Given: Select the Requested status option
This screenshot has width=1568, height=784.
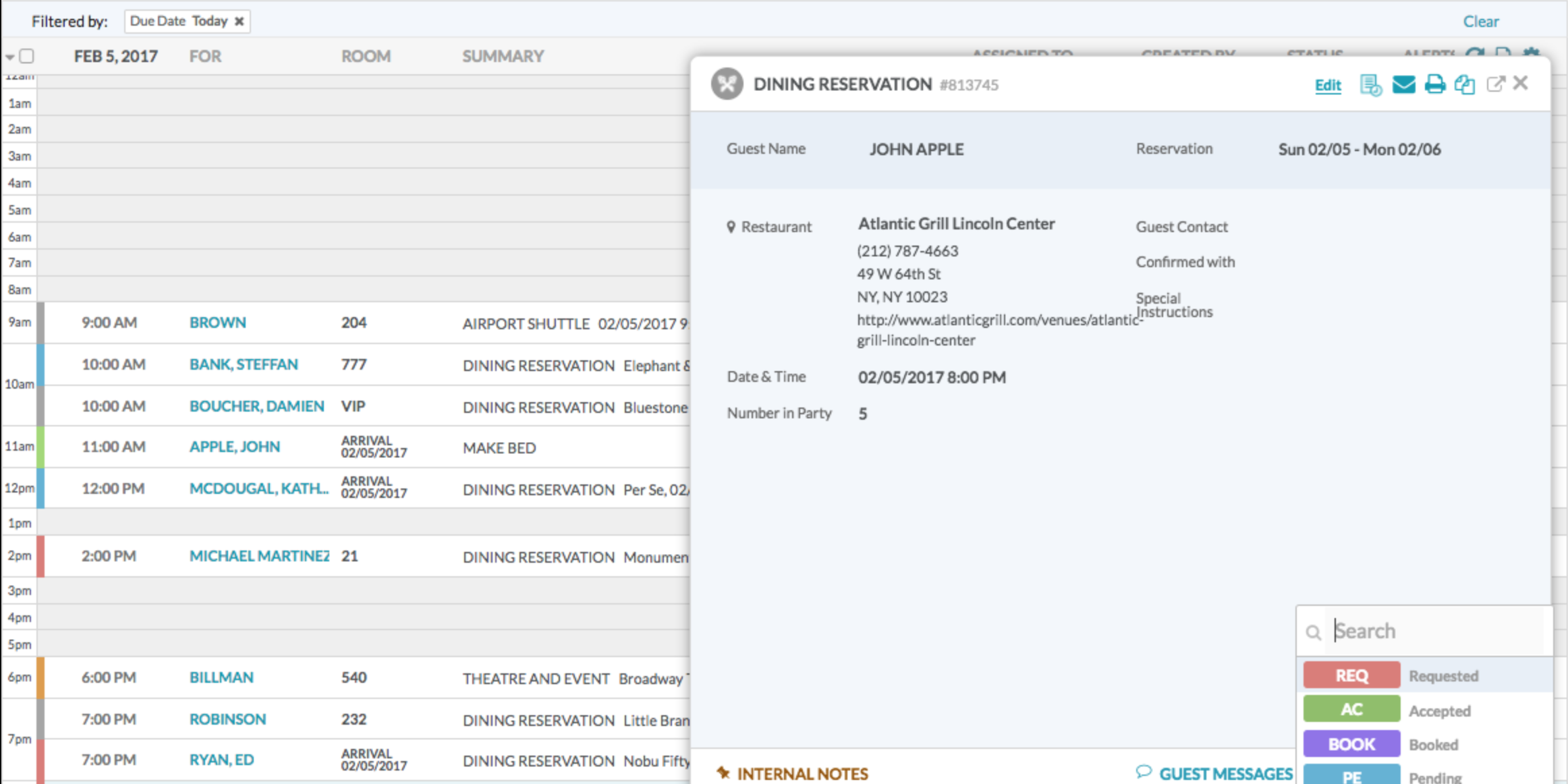Looking at the screenshot, I should [1443, 676].
